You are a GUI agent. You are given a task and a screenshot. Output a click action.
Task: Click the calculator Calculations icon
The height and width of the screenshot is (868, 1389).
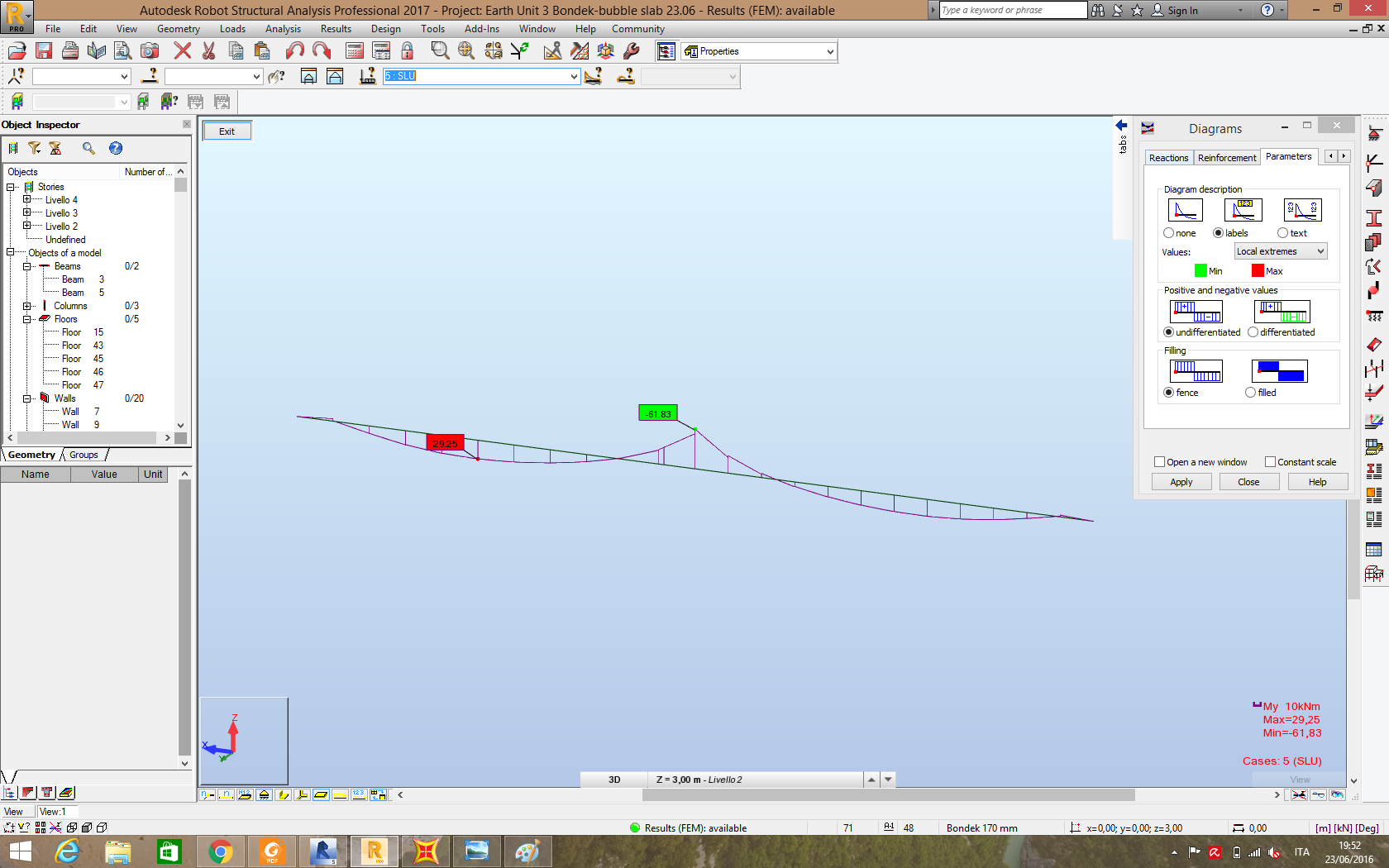pos(355,51)
